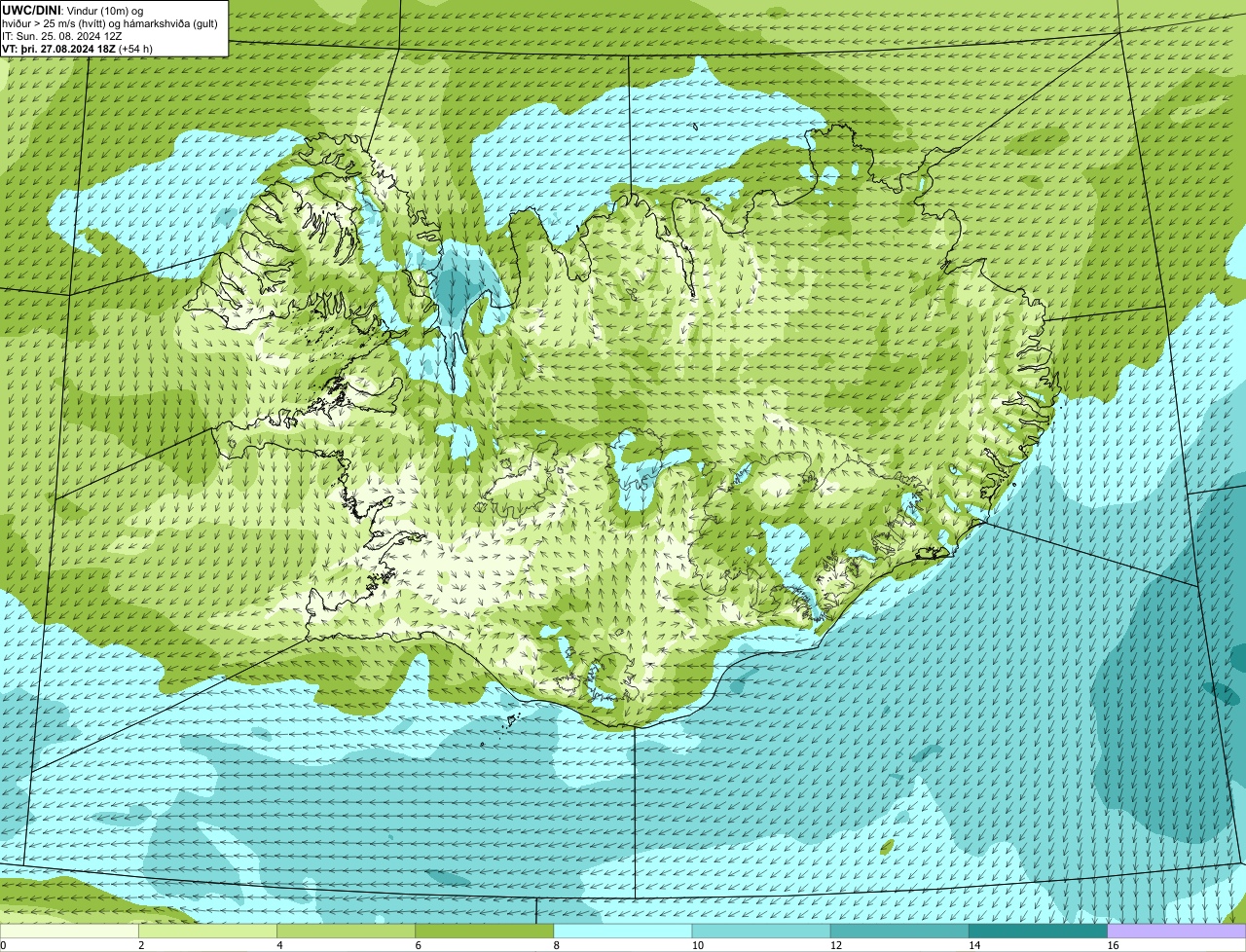1246x952 pixels.
Task: Click the 8–10 m/s pale cyan legend swatch
Action: pyautogui.click(x=623, y=932)
